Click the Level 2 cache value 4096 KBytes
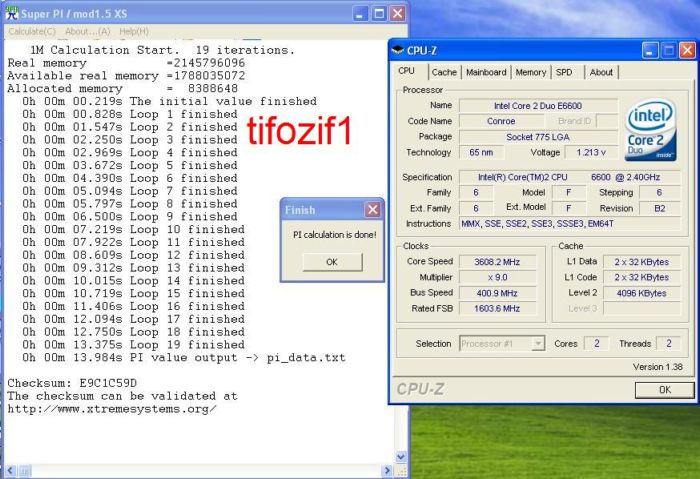Image resolution: width=700 pixels, height=479 pixels. coord(642,293)
